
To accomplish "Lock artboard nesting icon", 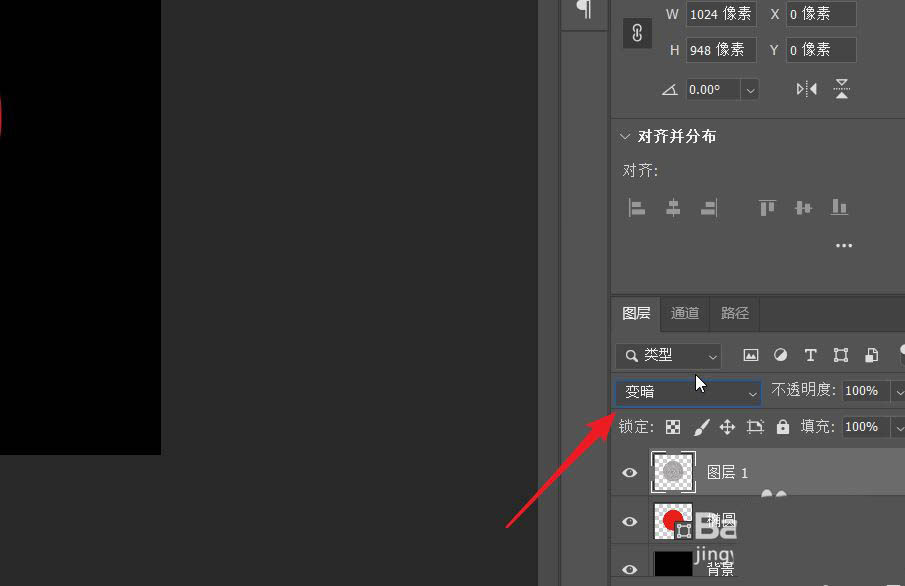I will point(755,427).
